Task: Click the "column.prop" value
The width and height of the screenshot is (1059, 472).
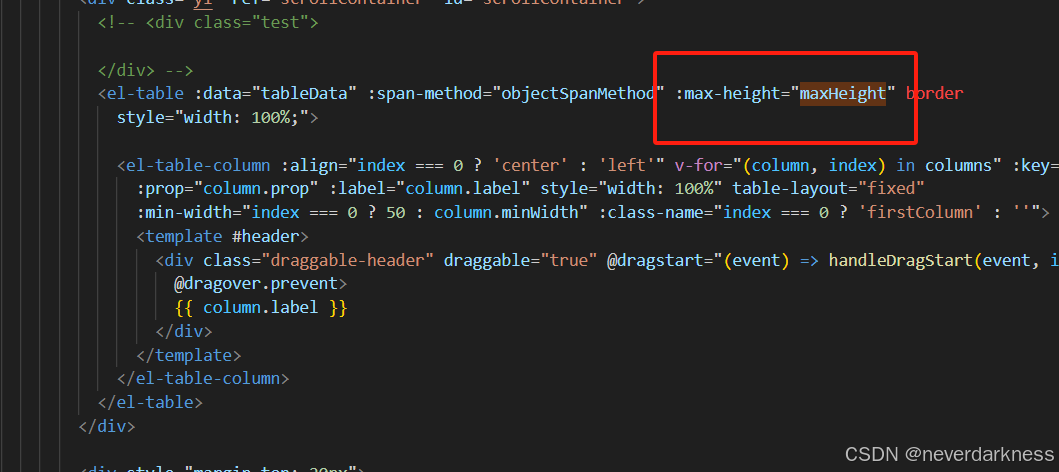Action: [256, 189]
